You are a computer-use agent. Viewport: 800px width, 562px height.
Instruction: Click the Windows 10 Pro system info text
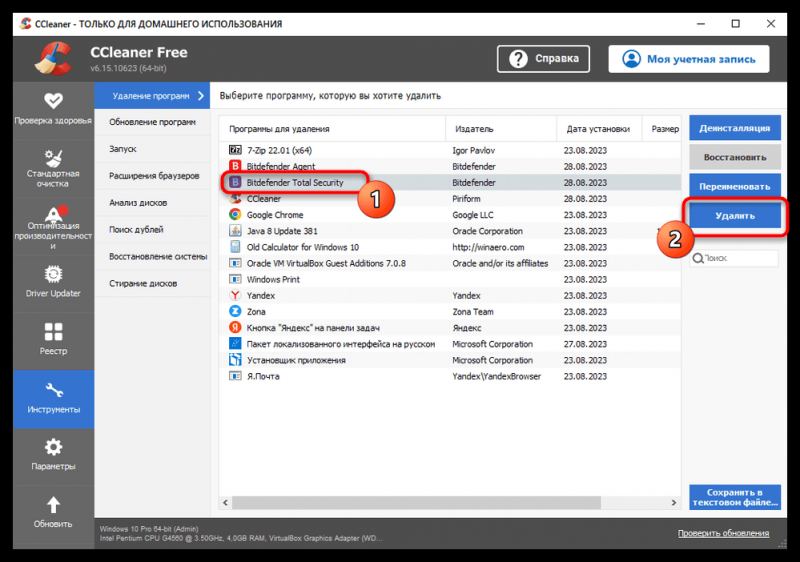(149, 529)
